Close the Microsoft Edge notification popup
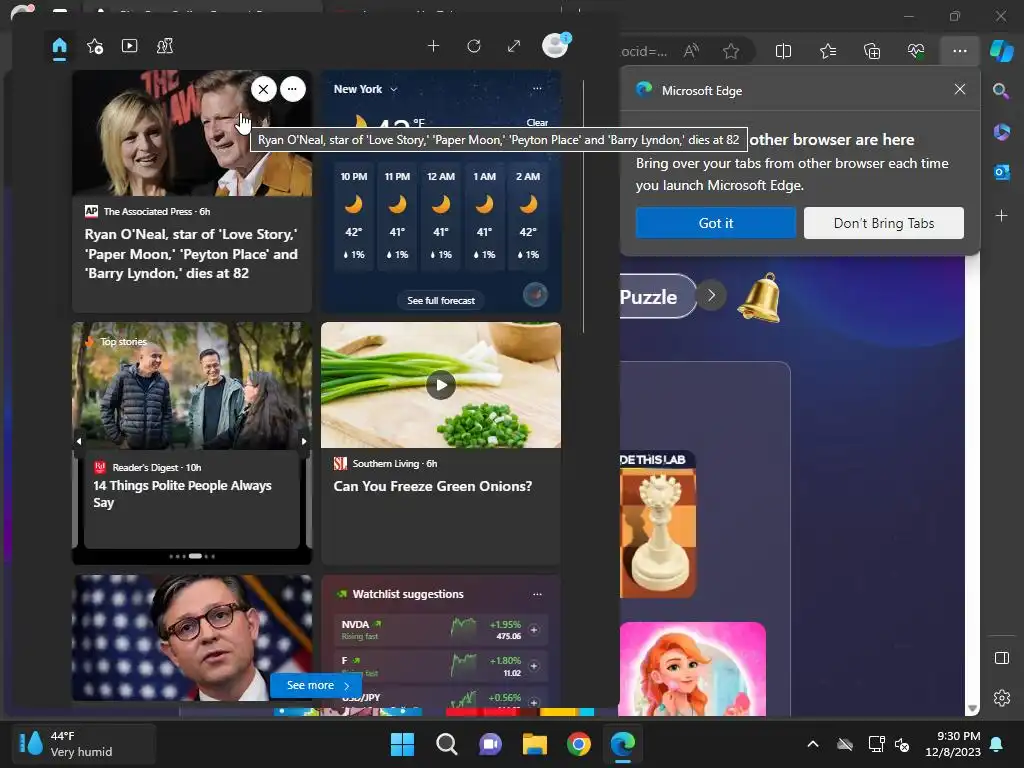The width and height of the screenshot is (1024, 768). [959, 89]
